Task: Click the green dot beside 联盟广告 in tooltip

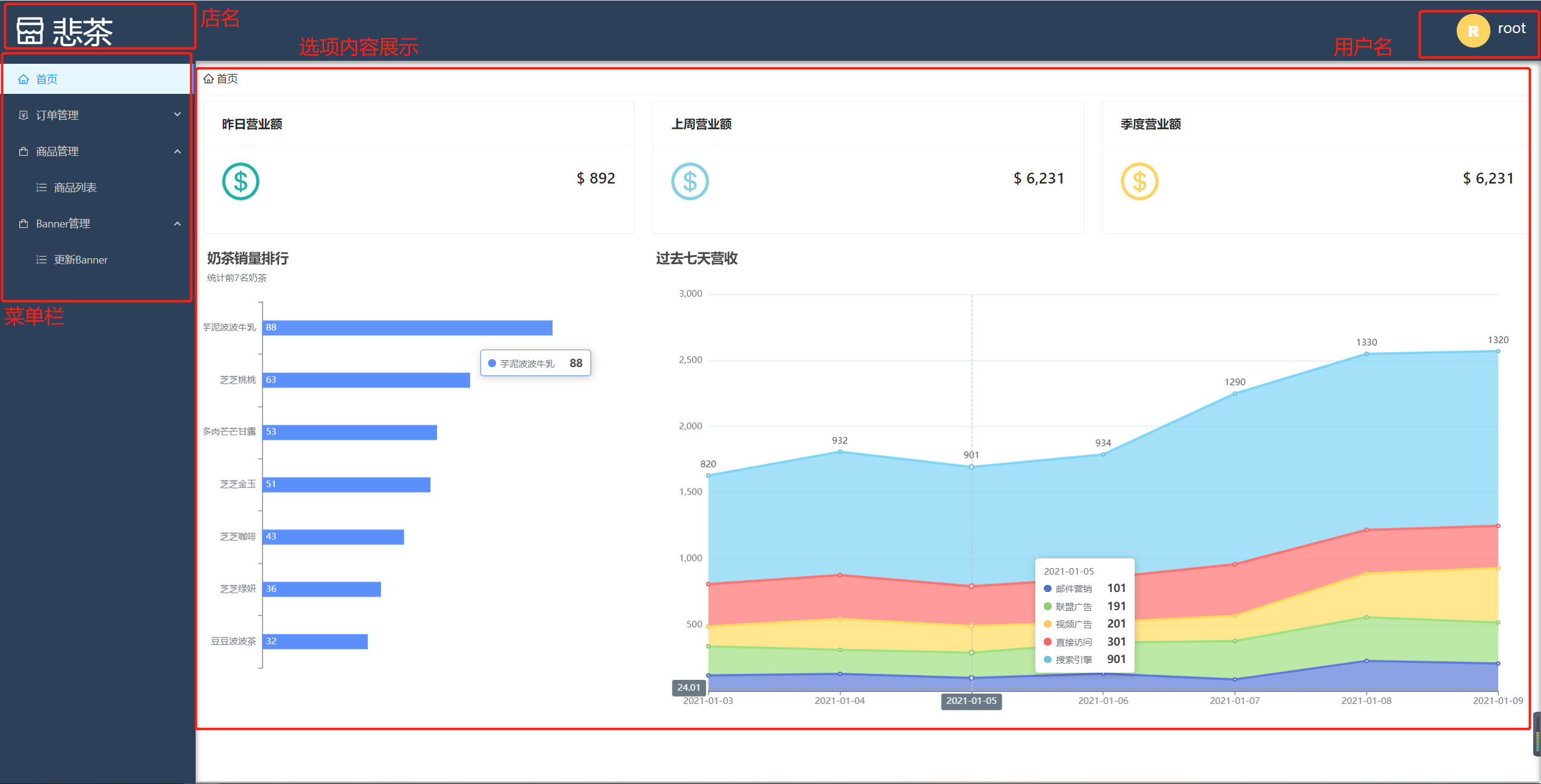Action: point(1047,607)
